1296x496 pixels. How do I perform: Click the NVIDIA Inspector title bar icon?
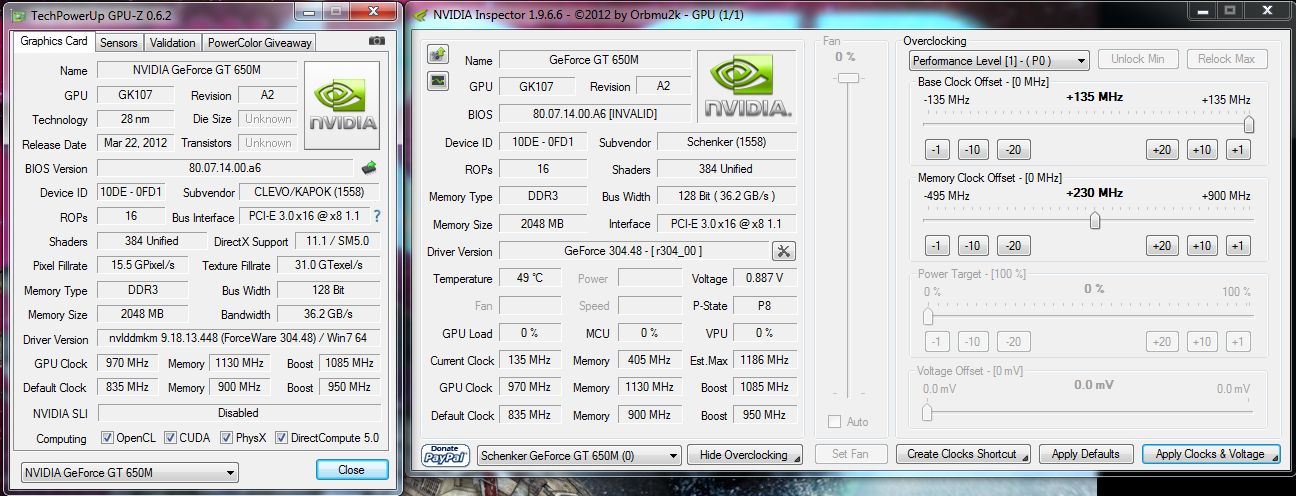[422, 14]
